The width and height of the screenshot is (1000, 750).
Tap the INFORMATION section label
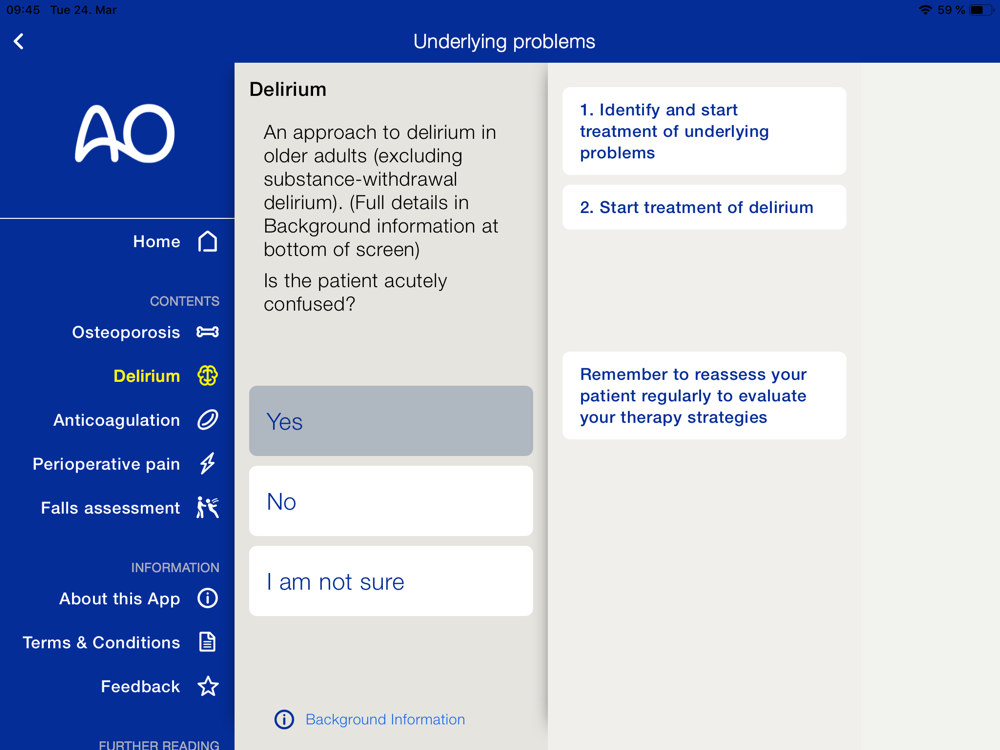click(175, 568)
